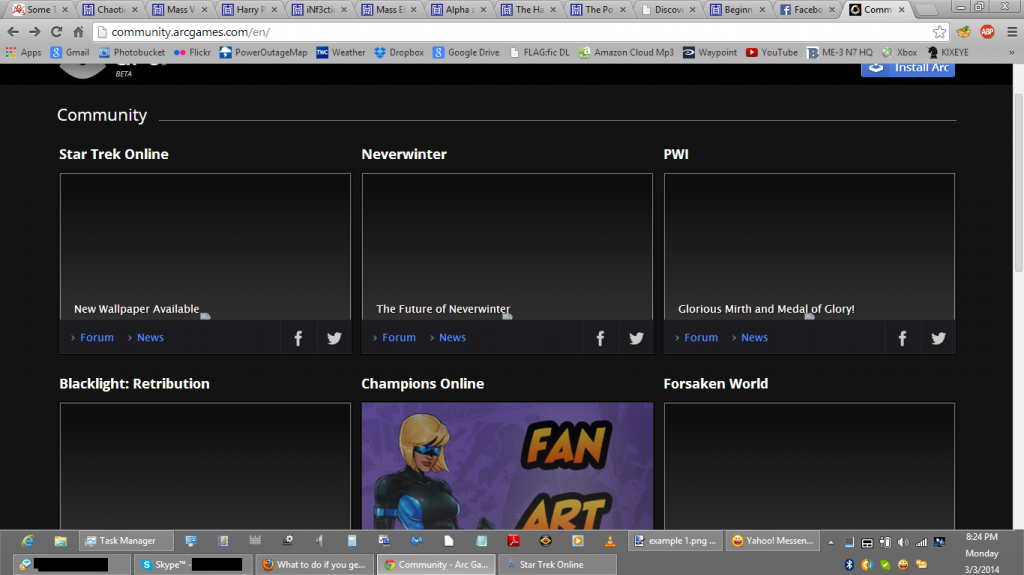Show more bookmarks overflow chevron
Screen dimensions: 1024x575
pos(1012,52)
